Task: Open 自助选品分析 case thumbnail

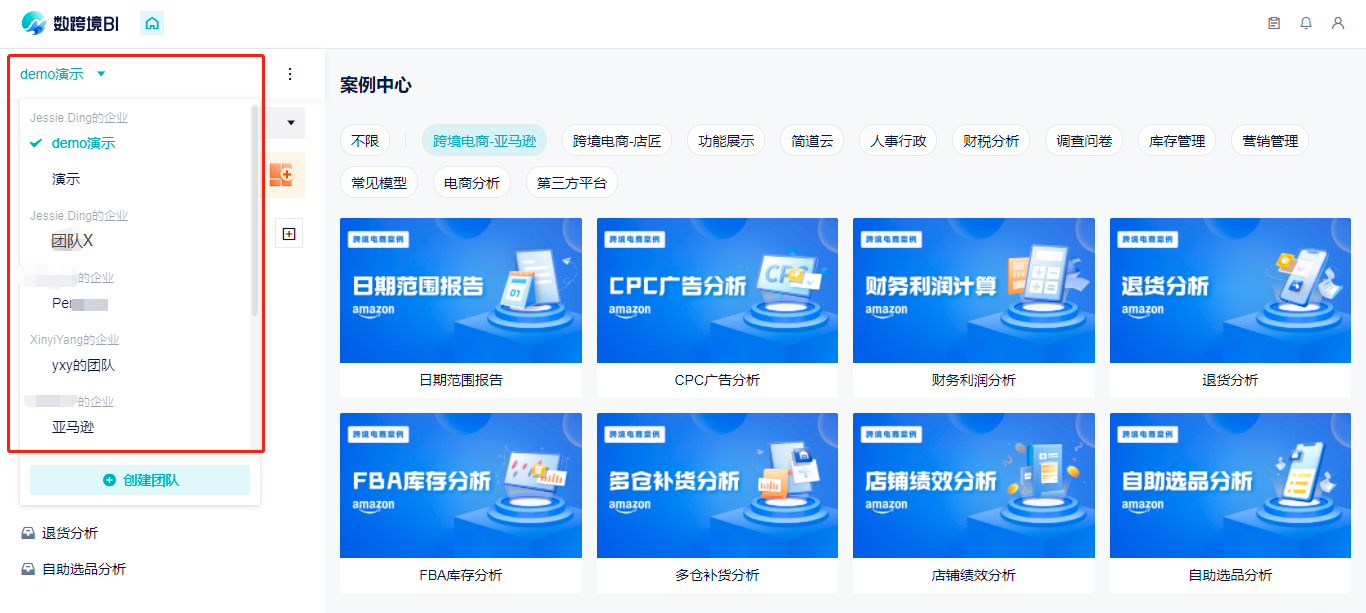Action: [1230, 485]
